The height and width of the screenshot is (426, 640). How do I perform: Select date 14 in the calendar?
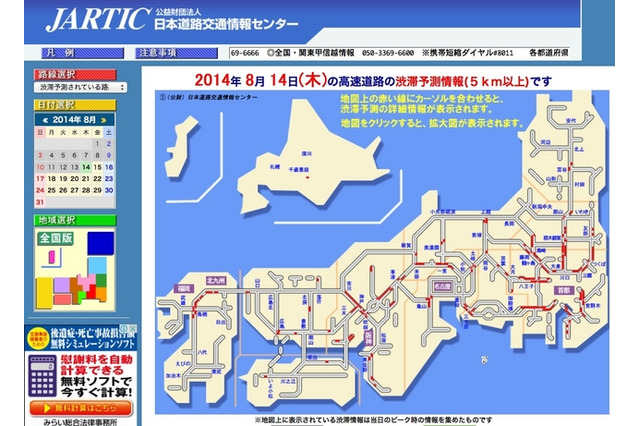pyautogui.click(x=86, y=167)
